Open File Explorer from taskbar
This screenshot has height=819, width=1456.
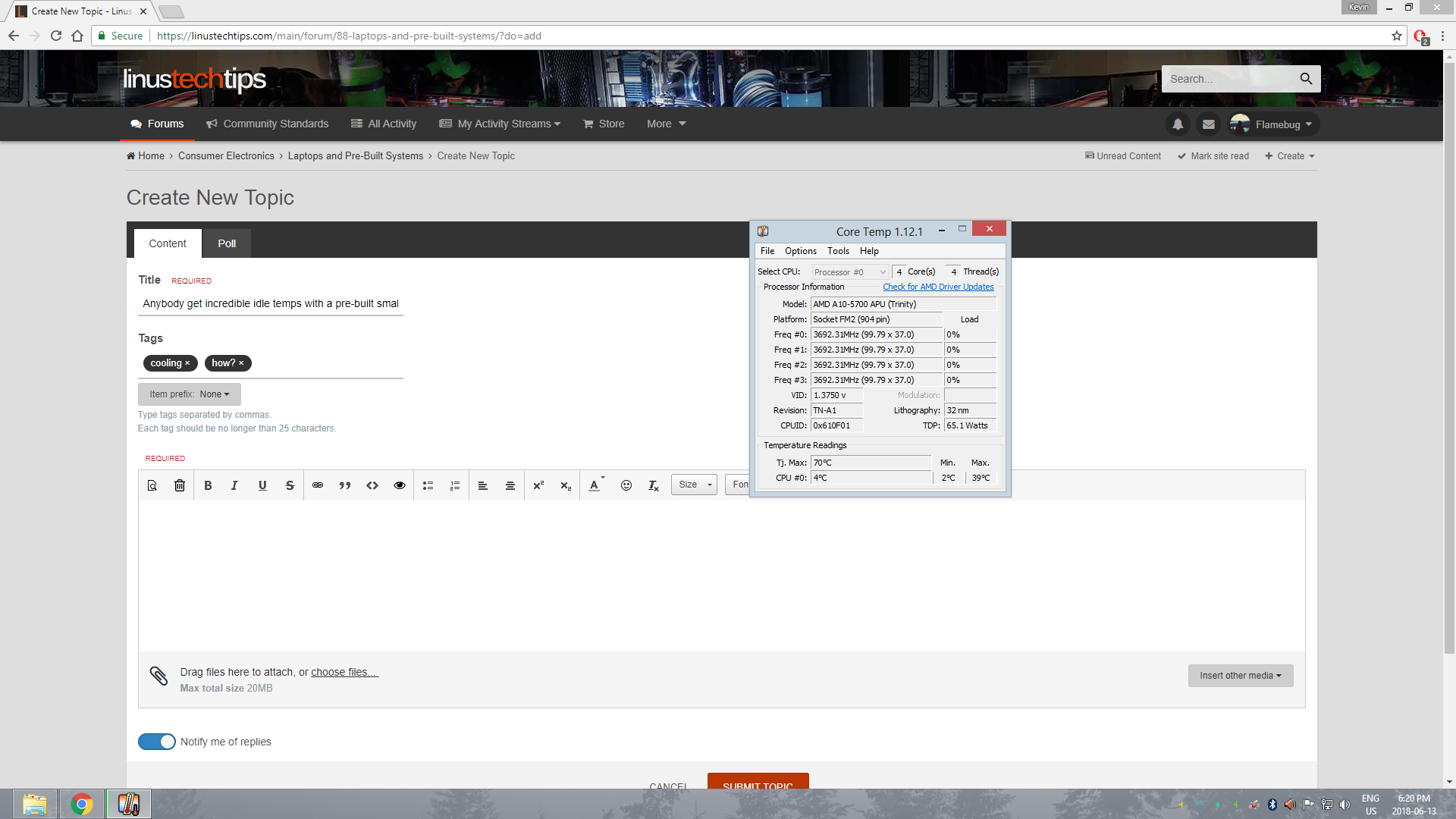34,804
